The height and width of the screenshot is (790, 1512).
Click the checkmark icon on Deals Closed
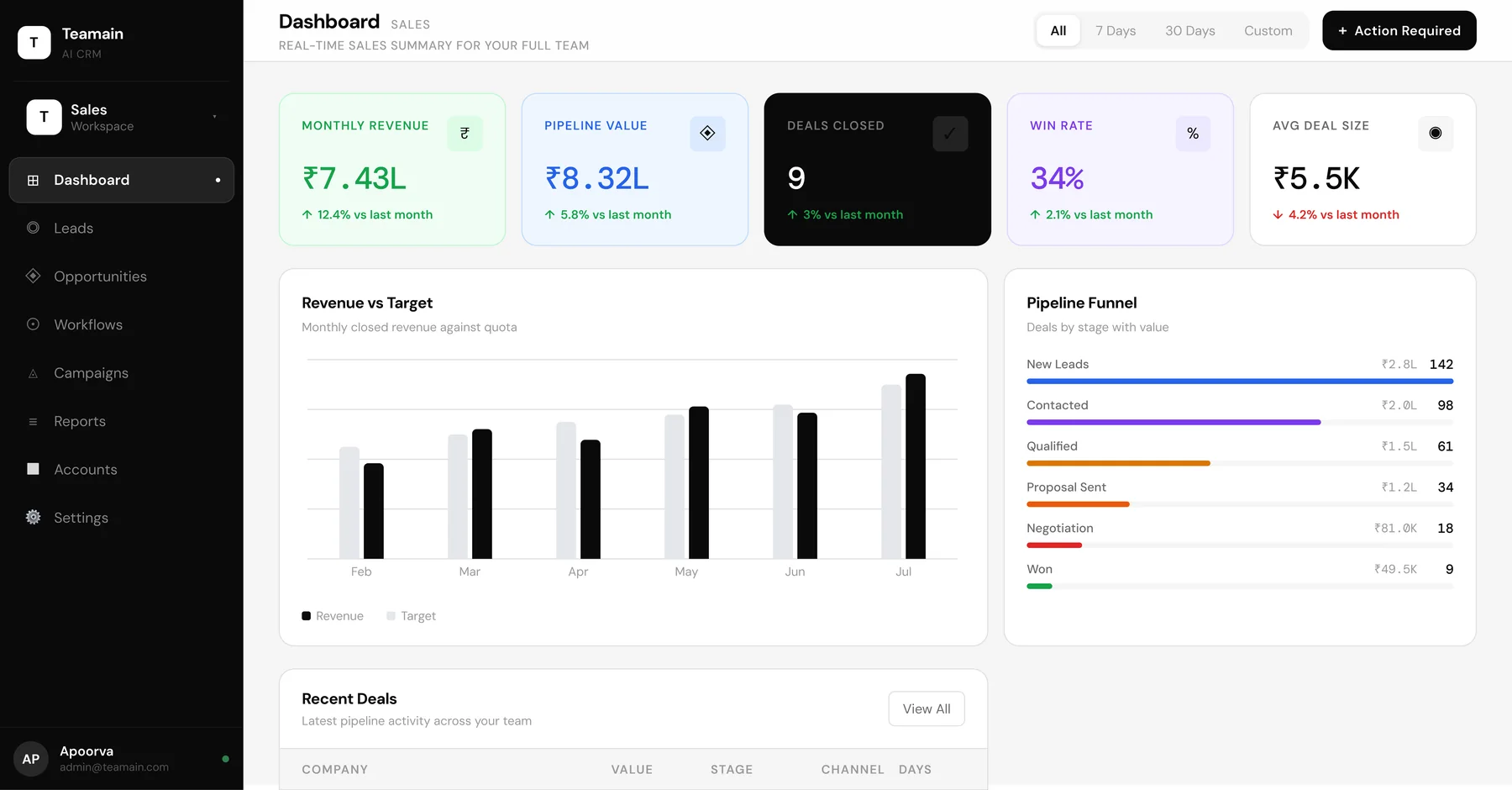click(x=950, y=133)
